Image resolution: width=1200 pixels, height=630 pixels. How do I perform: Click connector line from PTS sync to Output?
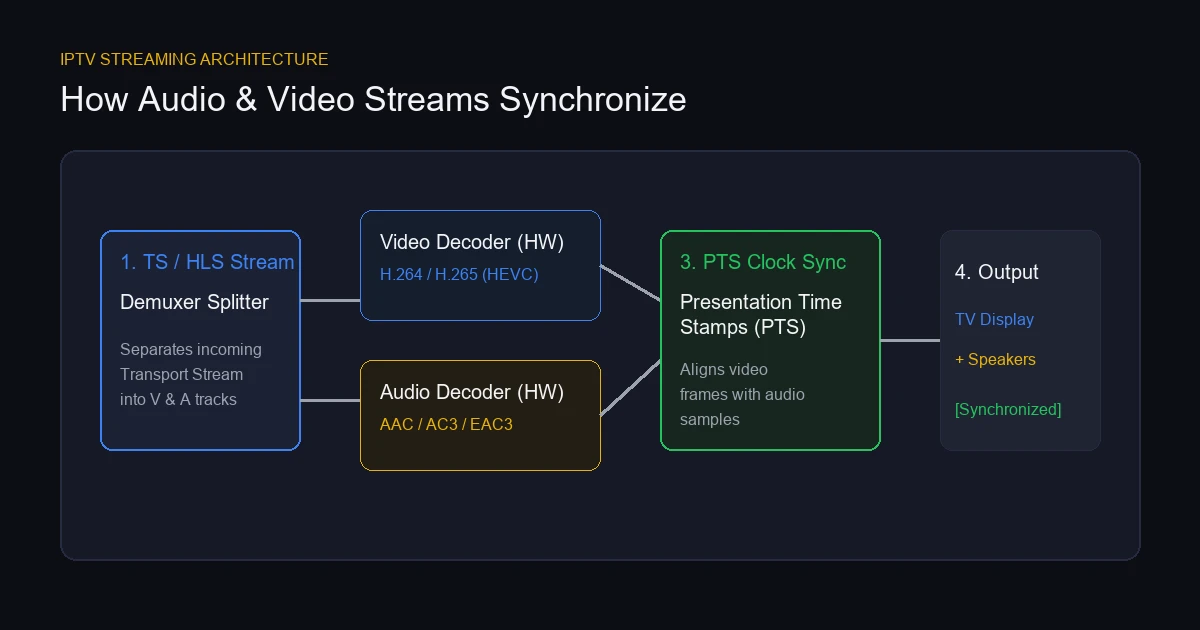[910, 340]
